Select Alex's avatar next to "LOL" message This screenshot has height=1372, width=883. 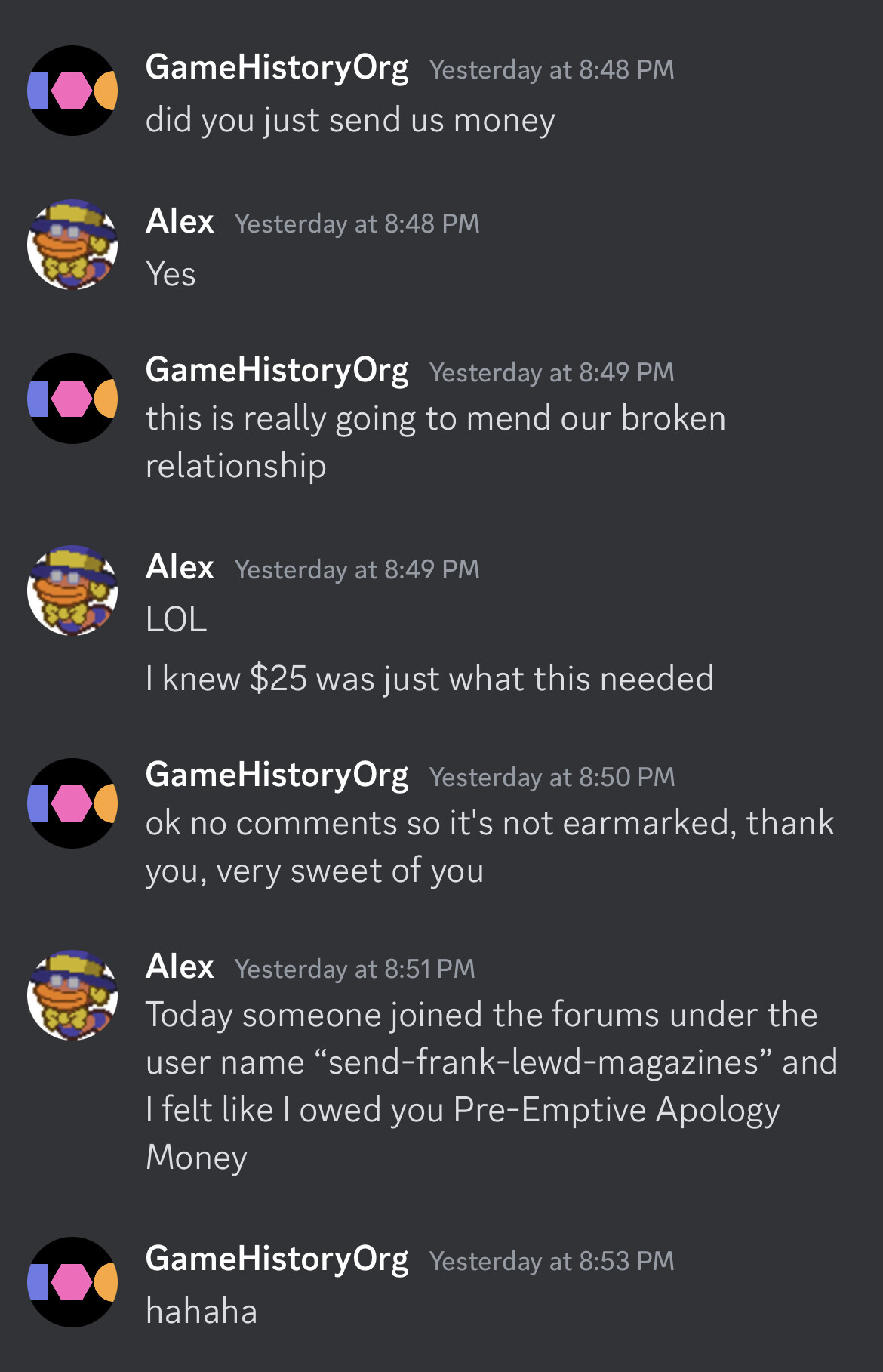[72, 590]
